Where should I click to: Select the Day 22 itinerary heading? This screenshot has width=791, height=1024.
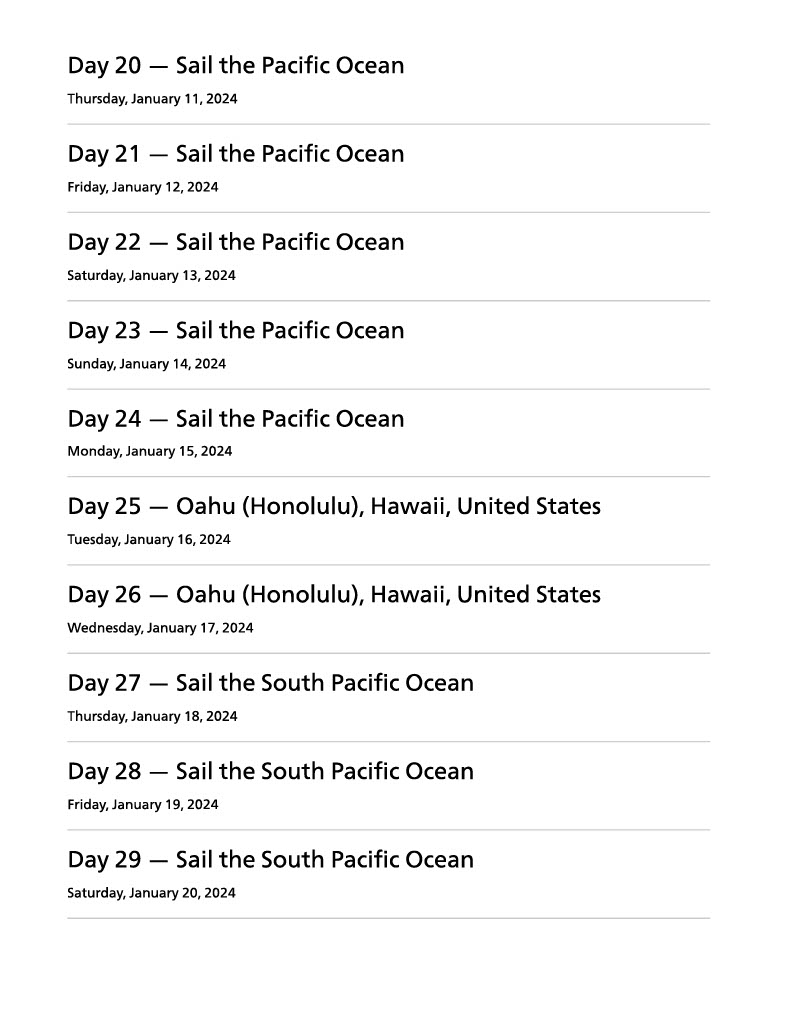(x=236, y=242)
